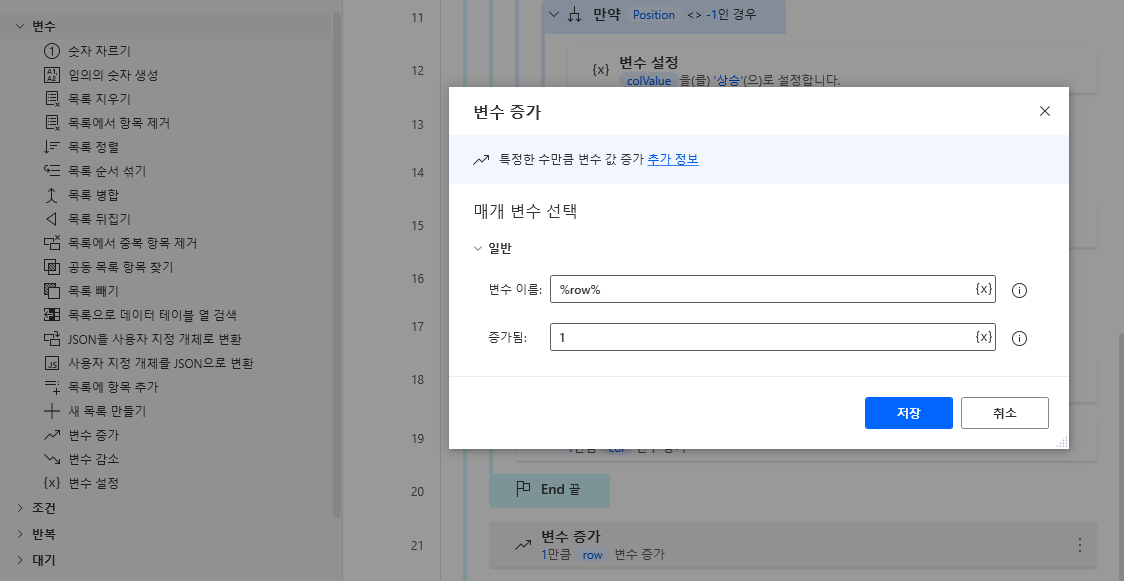Click the JSON을 사용자 지정 개체로 변환 icon

click(52, 339)
